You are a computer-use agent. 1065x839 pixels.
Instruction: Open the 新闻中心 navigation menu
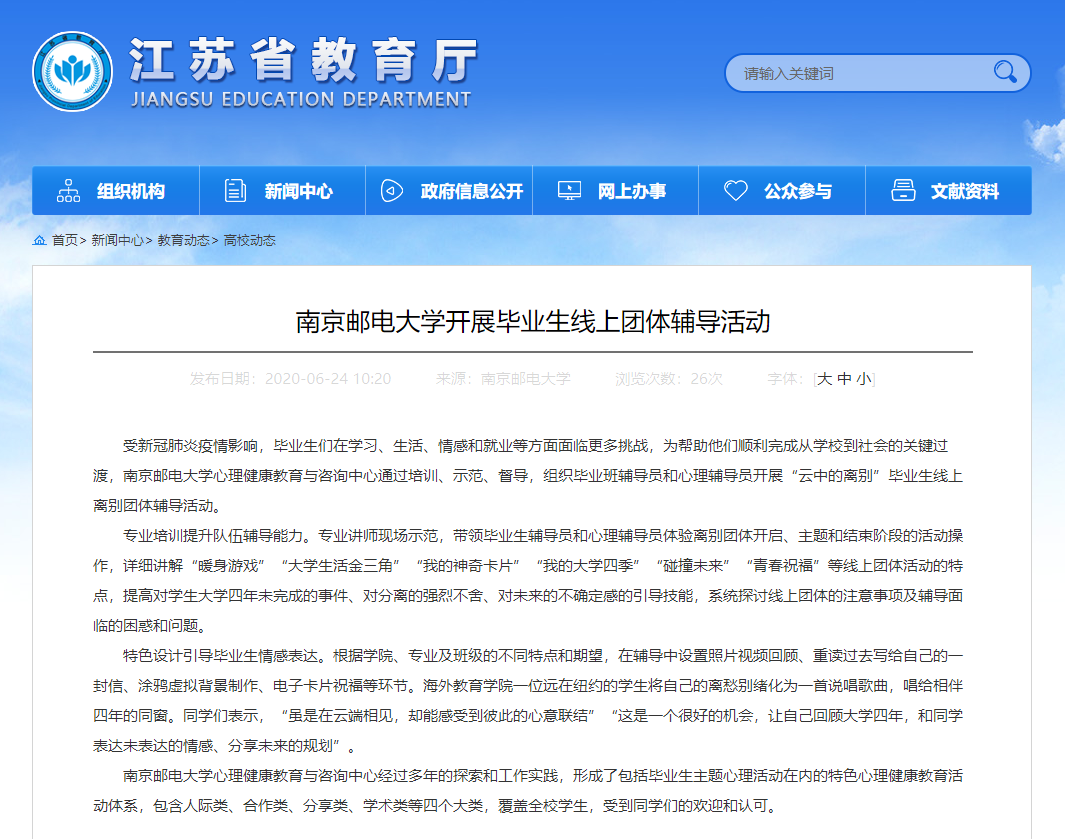click(x=298, y=191)
